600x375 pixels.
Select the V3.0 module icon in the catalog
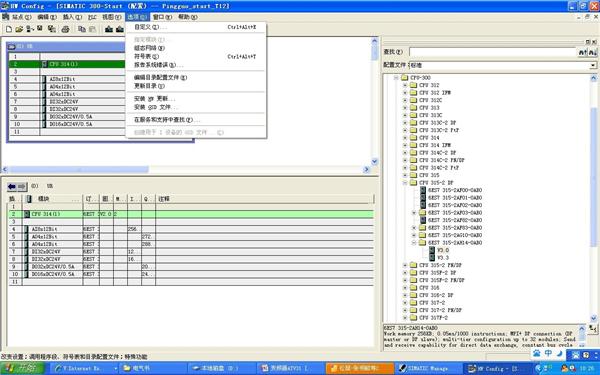(x=432, y=250)
